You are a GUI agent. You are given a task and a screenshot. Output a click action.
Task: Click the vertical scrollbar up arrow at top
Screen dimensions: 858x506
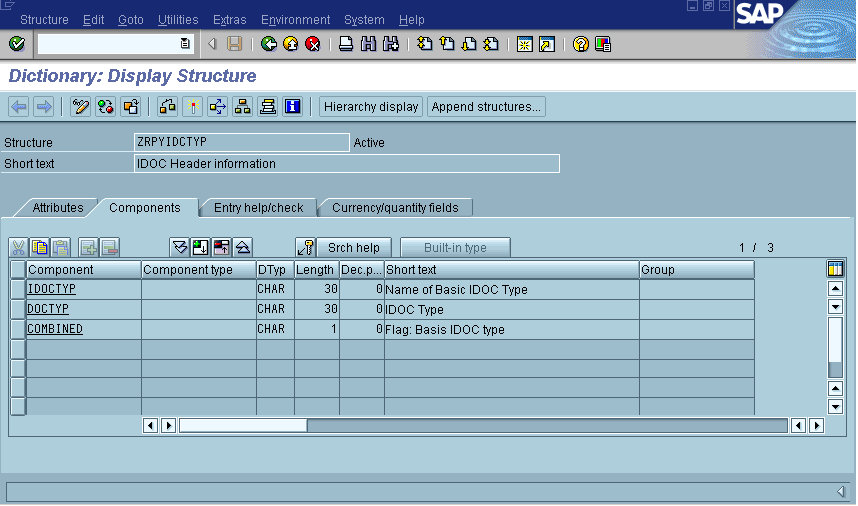tap(836, 288)
